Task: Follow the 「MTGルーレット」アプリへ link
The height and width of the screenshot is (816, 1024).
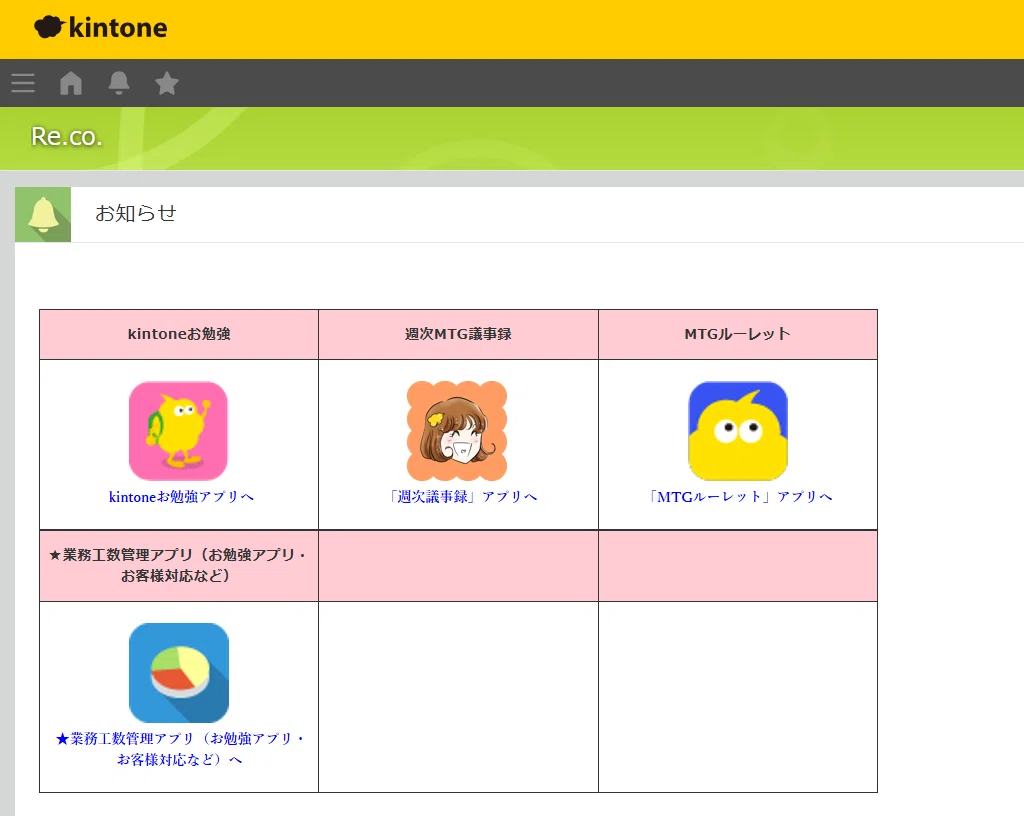Action: tap(739, 497)
